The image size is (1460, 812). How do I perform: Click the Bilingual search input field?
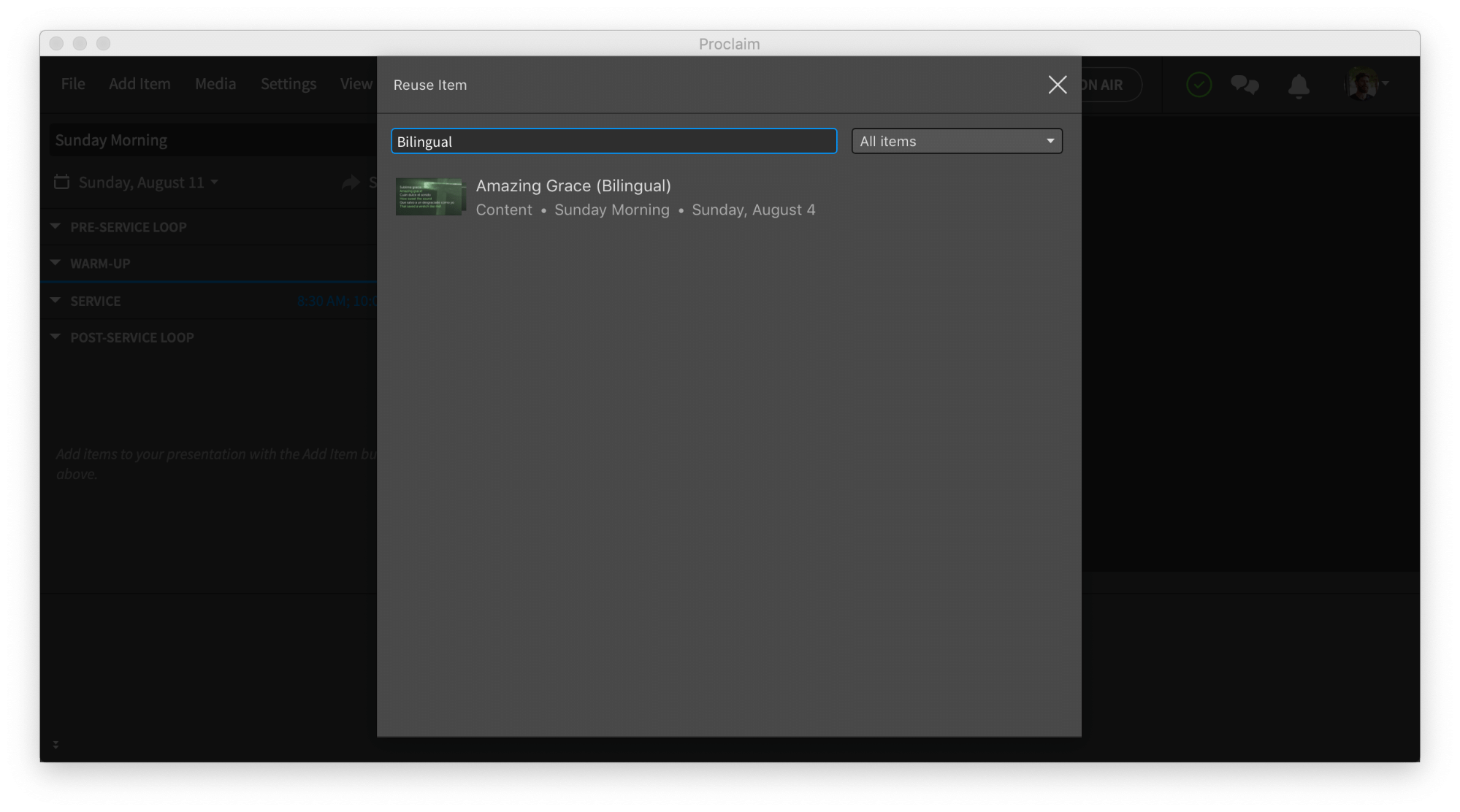click(x=614, y=141)
